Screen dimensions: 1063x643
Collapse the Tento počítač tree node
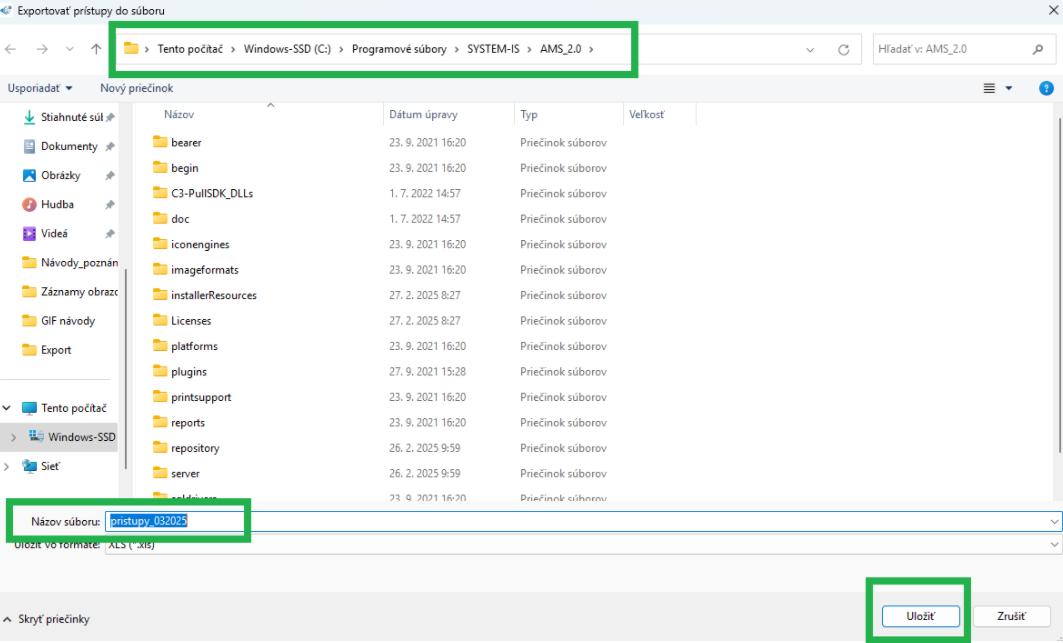click(10, 408)
